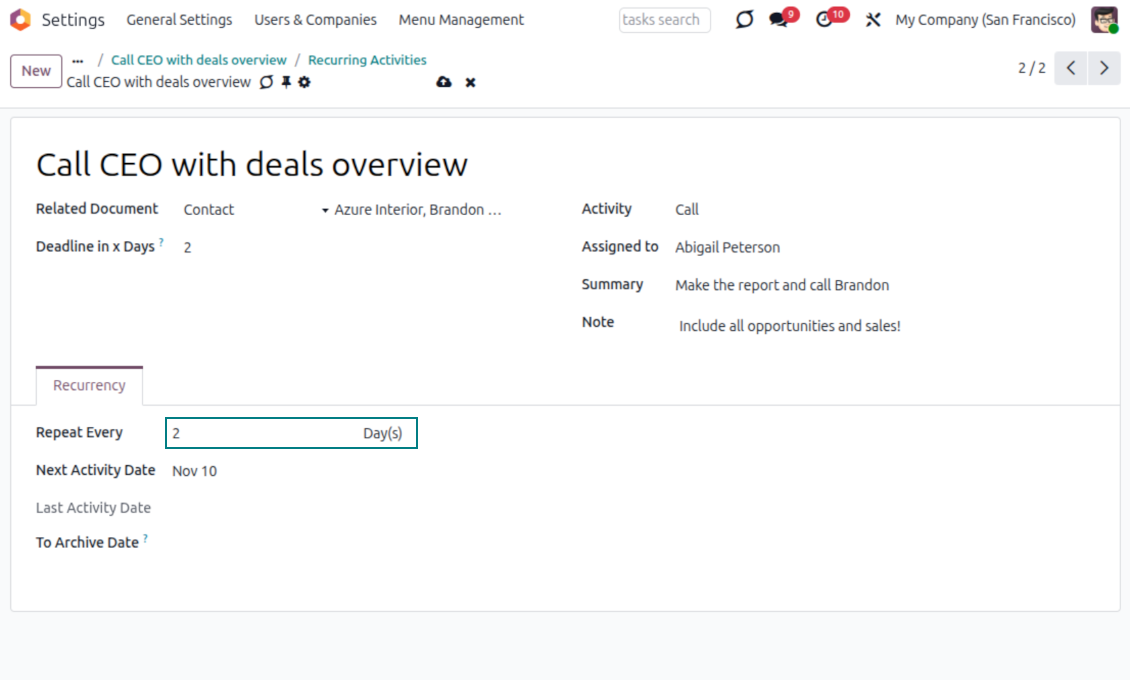Go to the previous record arrow
Screen dimensions: 1130x680
(1070, 68)
